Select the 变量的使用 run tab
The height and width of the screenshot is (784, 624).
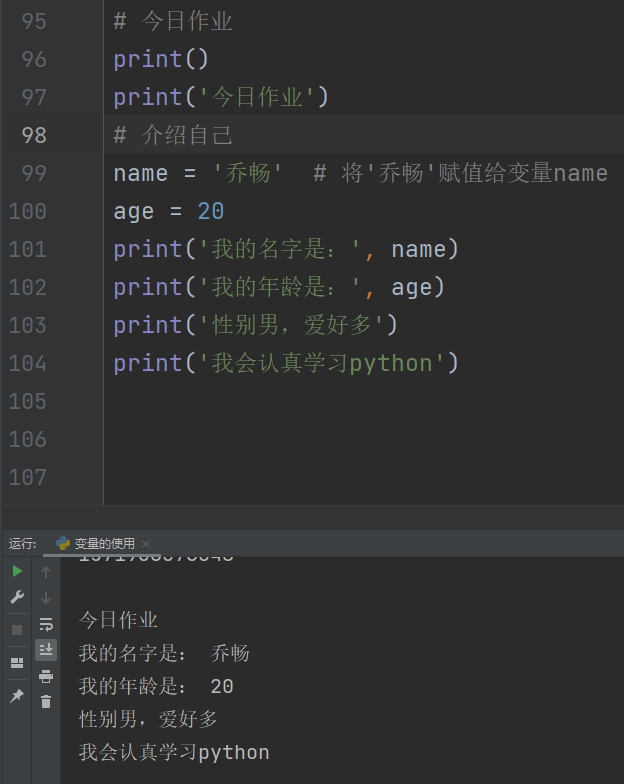click(104, 543)
